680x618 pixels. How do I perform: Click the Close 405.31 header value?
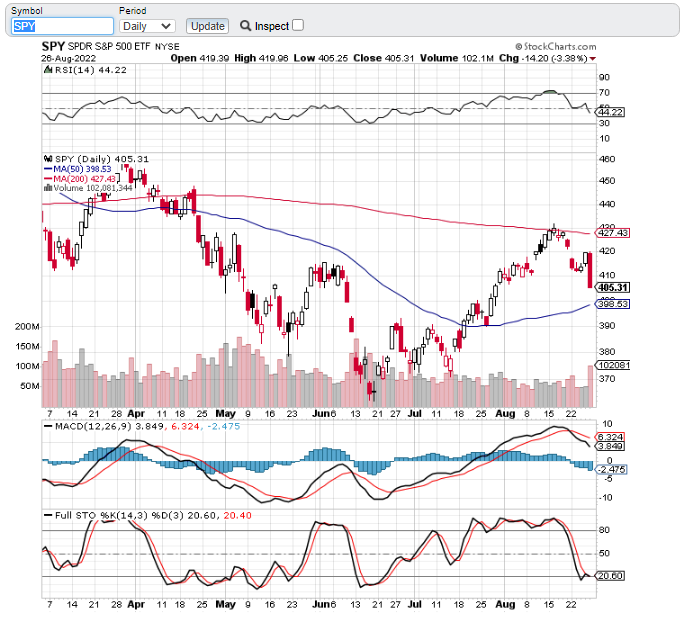coord(383,58)
